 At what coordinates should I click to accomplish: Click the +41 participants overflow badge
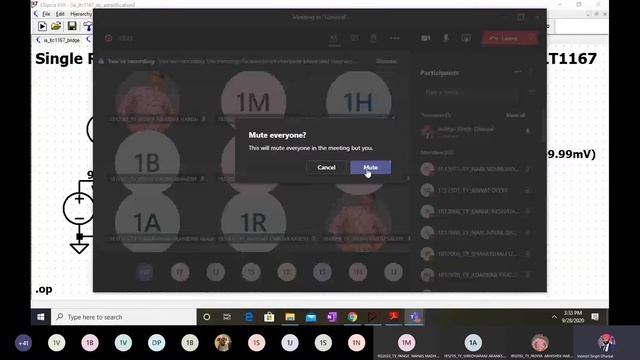pyautogui.click(x=23, y=343)
